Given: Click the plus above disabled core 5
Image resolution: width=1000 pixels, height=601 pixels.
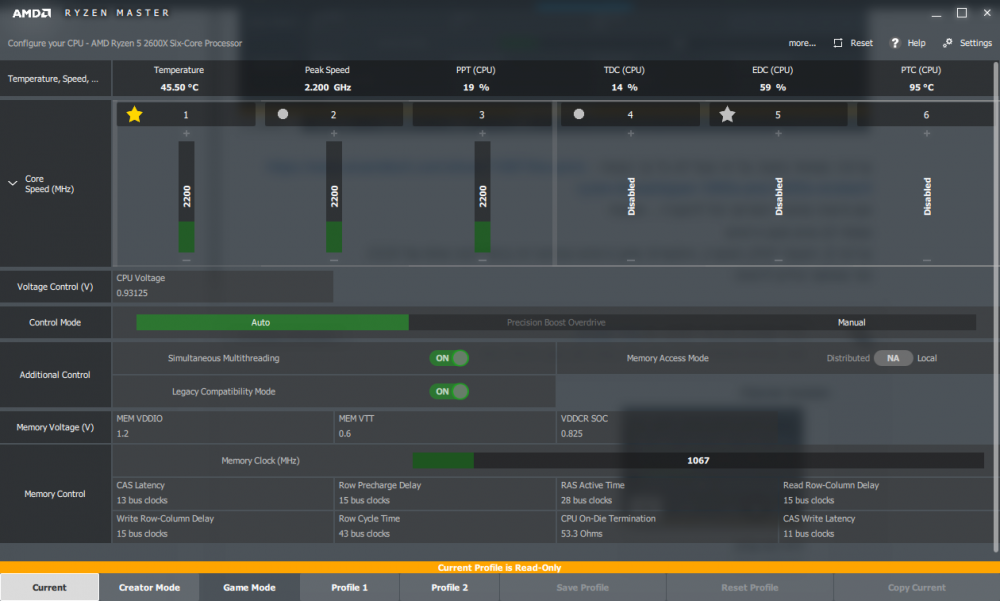Looking at the screenshot, I should [x=778, y=133].
